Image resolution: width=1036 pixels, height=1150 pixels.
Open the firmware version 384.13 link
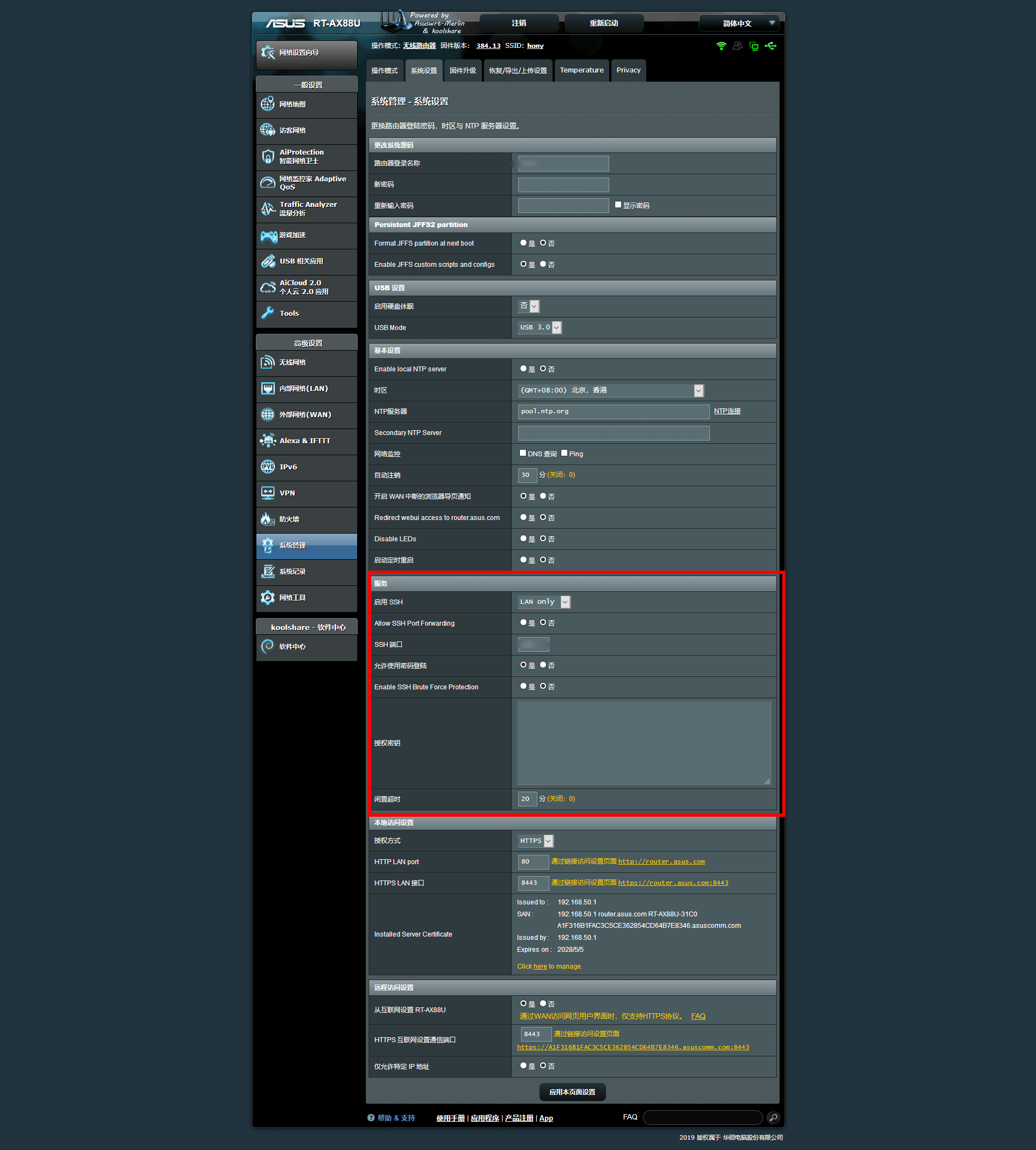pos(488,46)
